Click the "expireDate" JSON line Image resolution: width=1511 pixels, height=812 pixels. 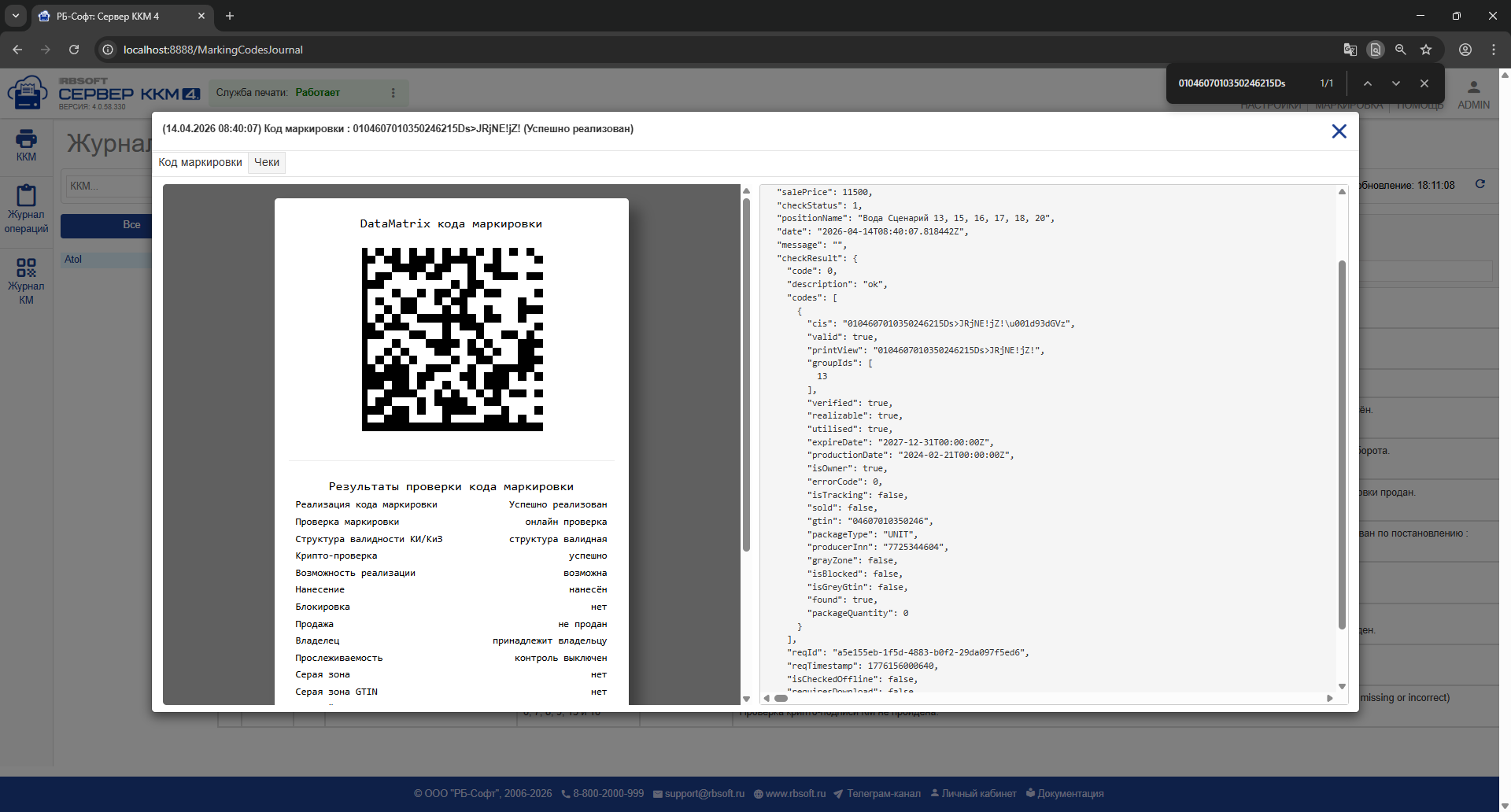pos(900,442)
